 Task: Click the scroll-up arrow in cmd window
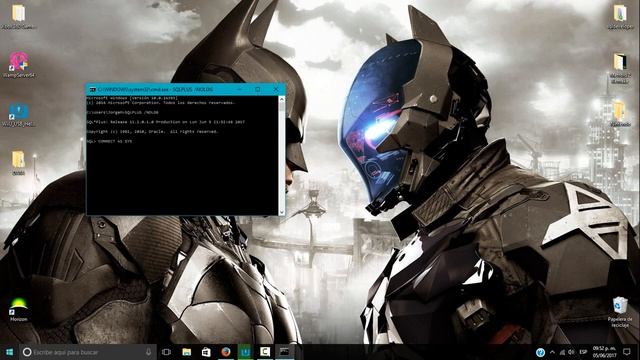(x=282, y=99)
